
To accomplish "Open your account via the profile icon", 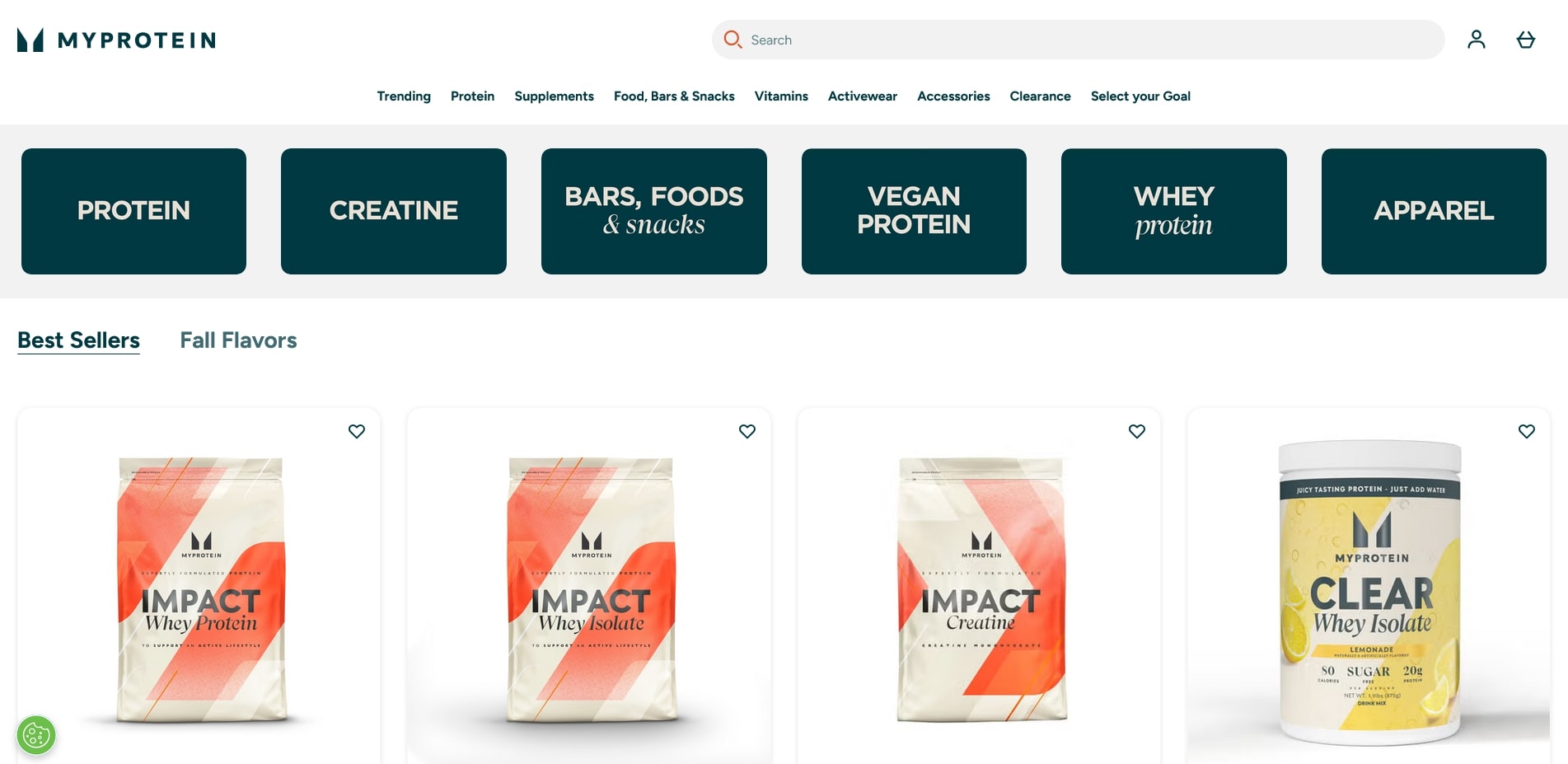I will [x=1476, y=39].
